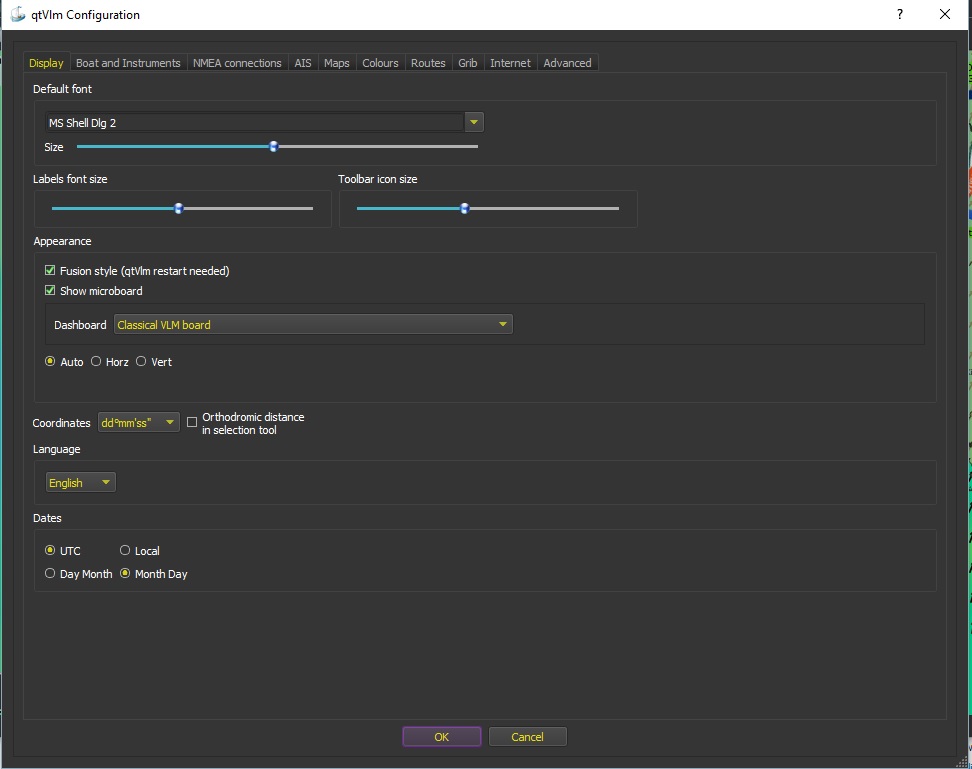This screenshot has height=769, width=972.
Task: Select the Horz radio button
Action: click(x=96, y=361)
